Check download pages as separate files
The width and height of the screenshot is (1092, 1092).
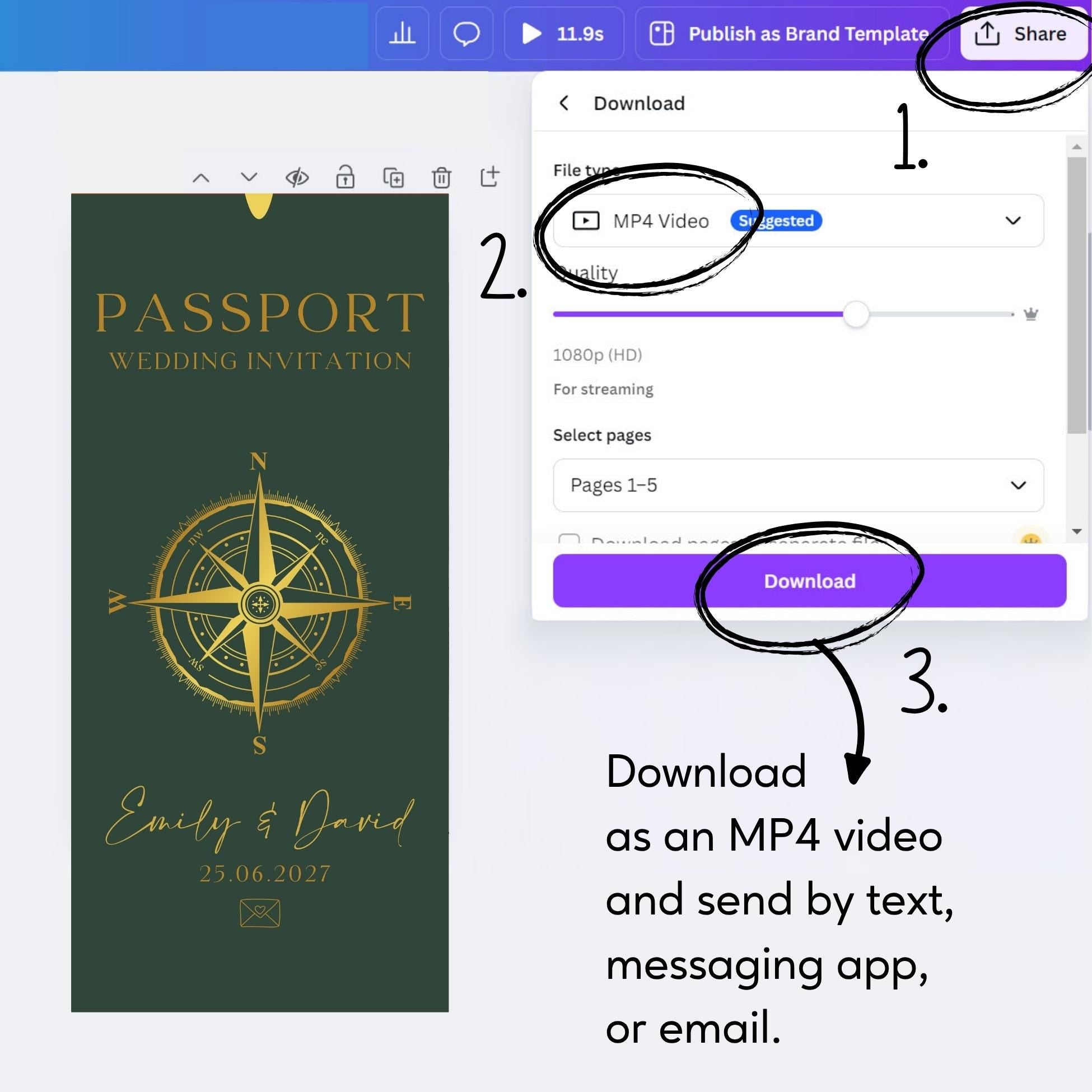coord(568,539)
